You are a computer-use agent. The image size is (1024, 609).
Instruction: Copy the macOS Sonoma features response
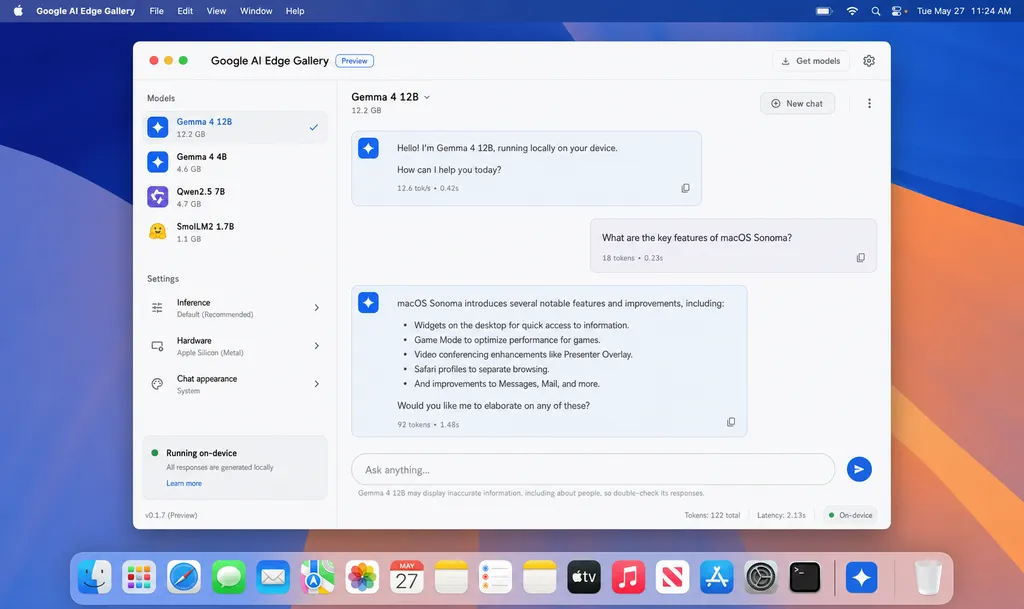(731, 422)
